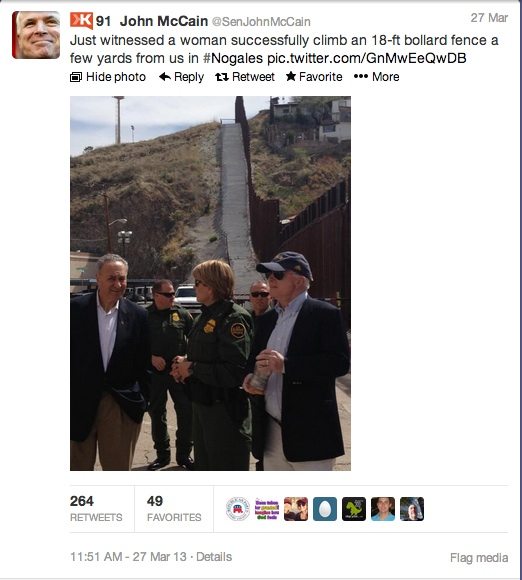Screen dimensions: 522x580
Task: View the 264 Retweets list
Action: tap(96, 509)
